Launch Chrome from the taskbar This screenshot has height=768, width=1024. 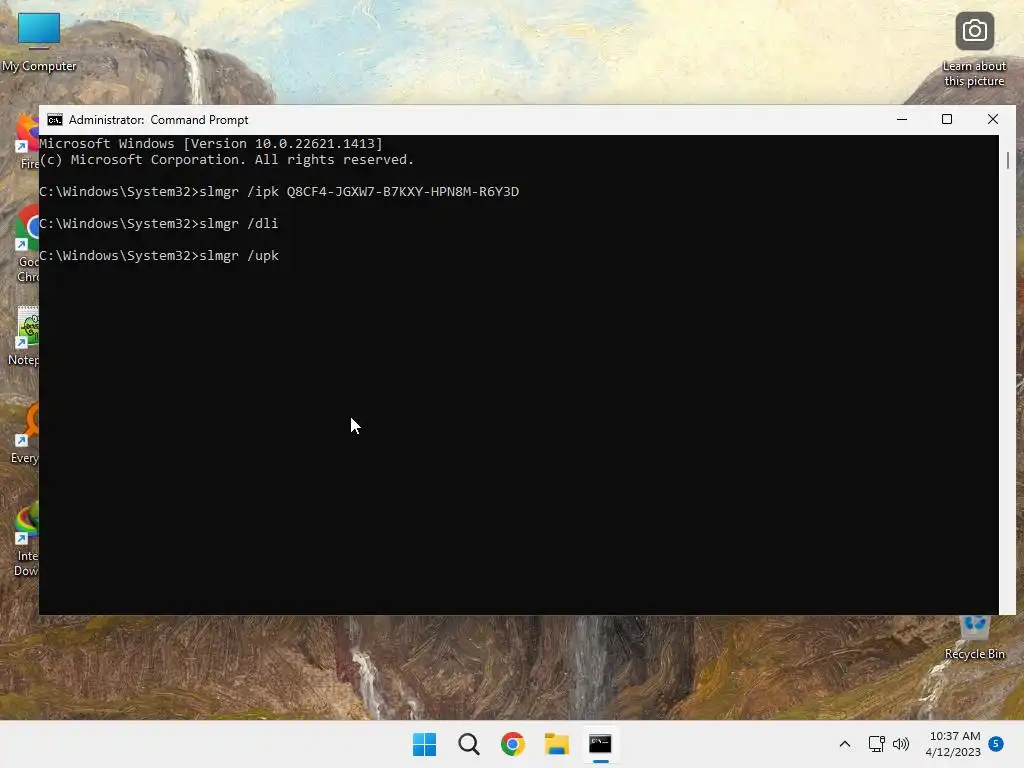point(513,744)
